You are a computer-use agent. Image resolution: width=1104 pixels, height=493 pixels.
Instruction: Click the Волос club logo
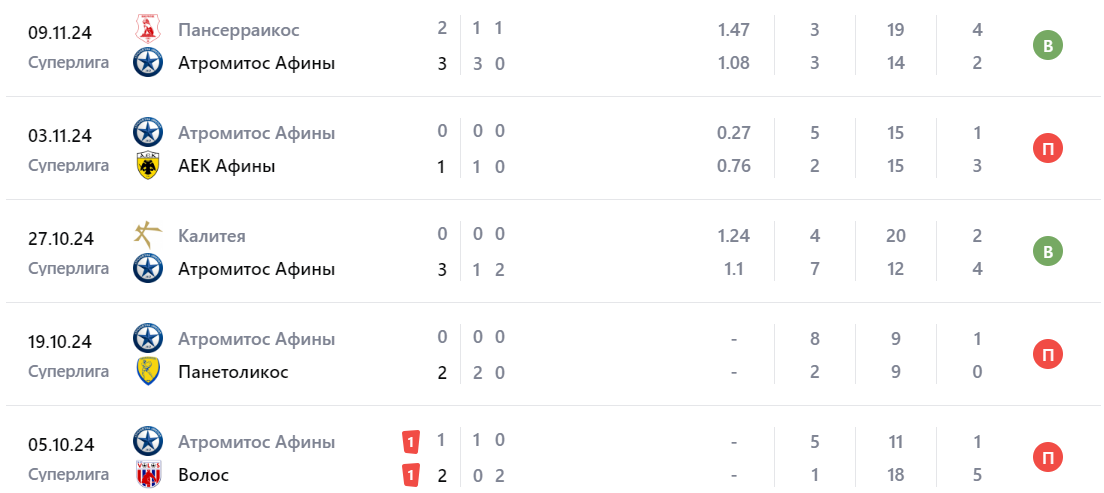click(148, 475)
